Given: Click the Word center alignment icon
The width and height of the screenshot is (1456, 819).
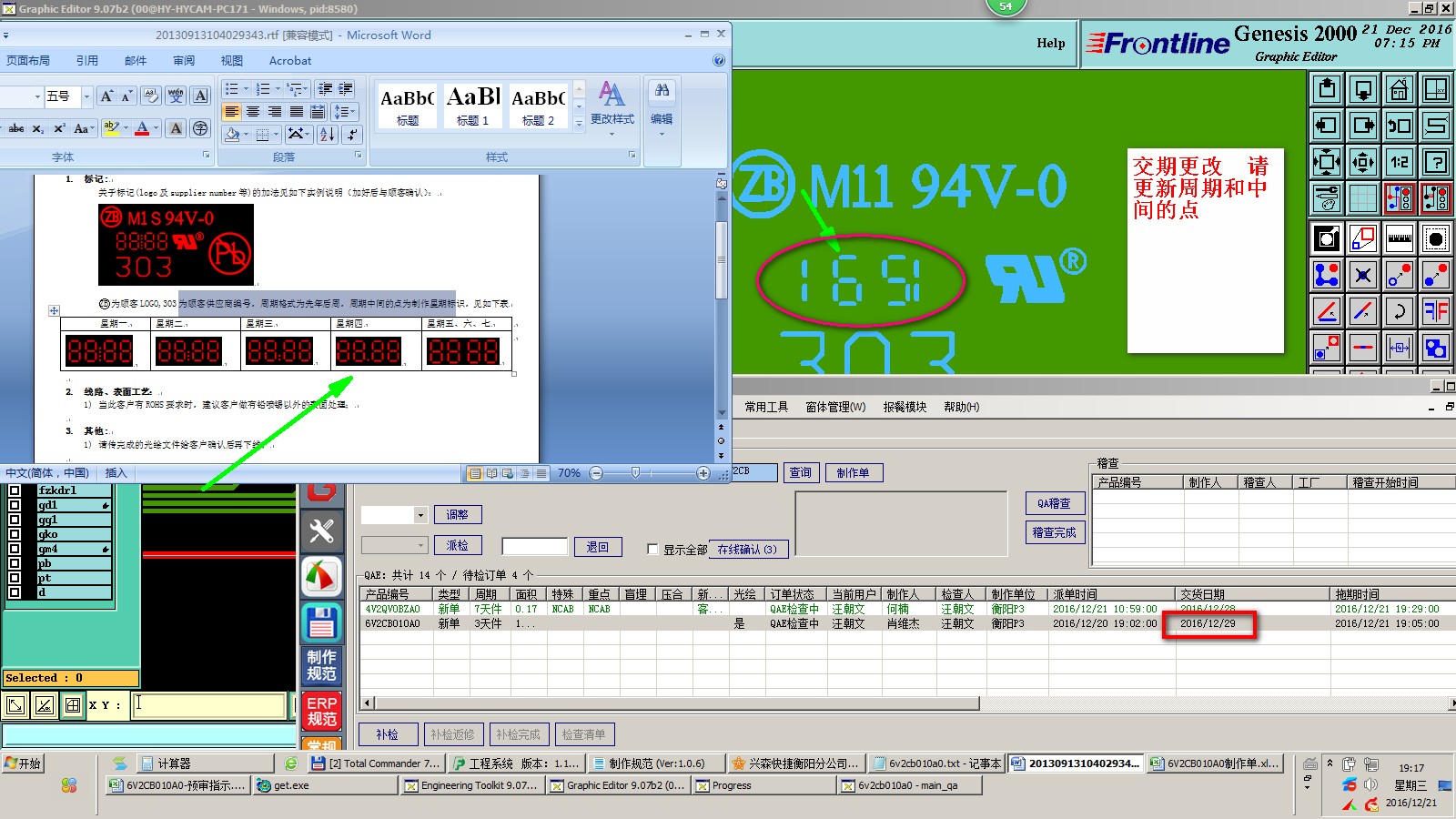Looking at the screenshot, I should (253, 112).
